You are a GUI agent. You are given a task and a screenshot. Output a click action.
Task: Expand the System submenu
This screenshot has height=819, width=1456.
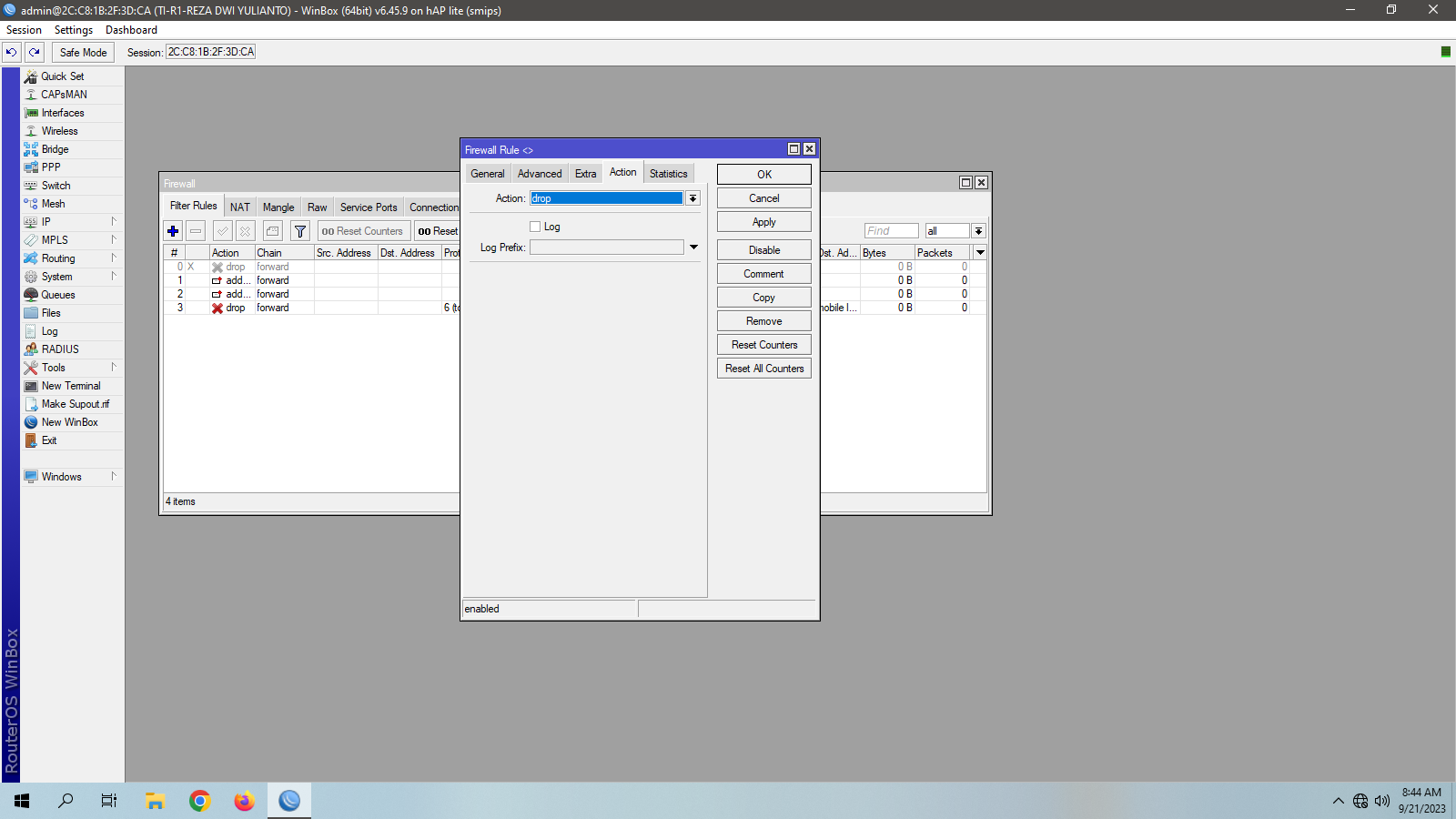point(114,276)
